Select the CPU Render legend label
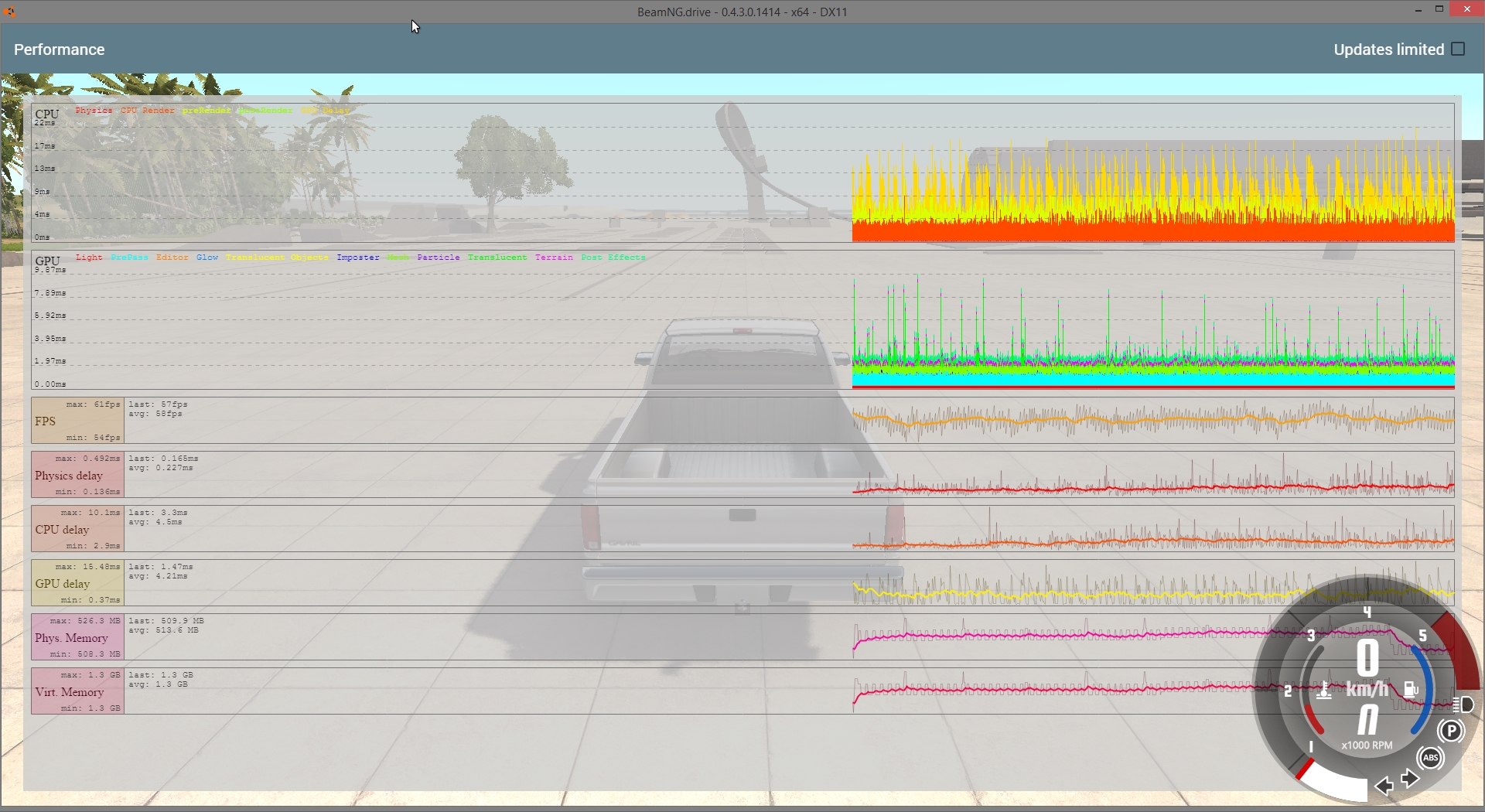Viewport: 1485px width, 812px height. coord(147,111)
